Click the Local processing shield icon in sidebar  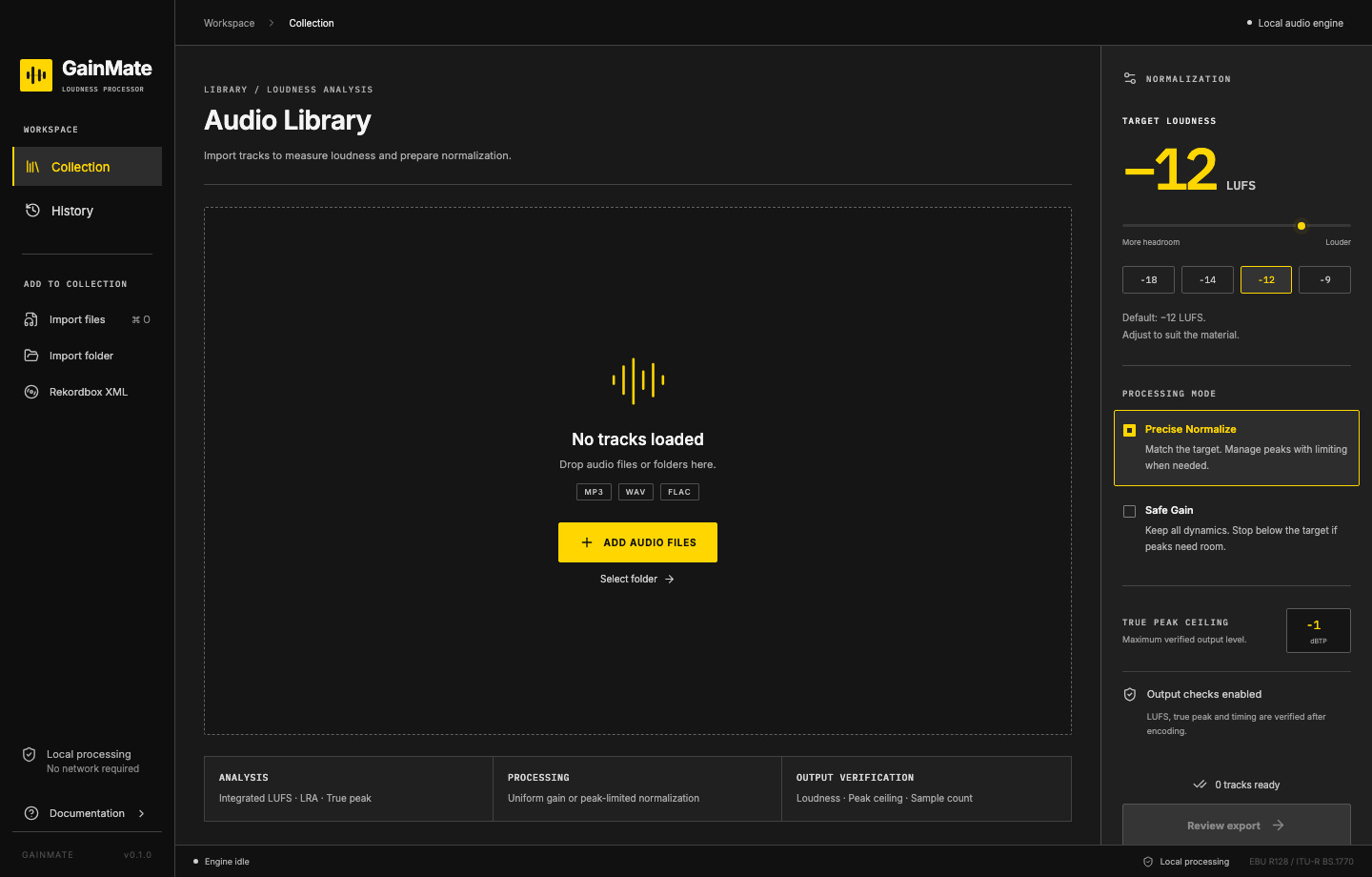coord(30,754)
